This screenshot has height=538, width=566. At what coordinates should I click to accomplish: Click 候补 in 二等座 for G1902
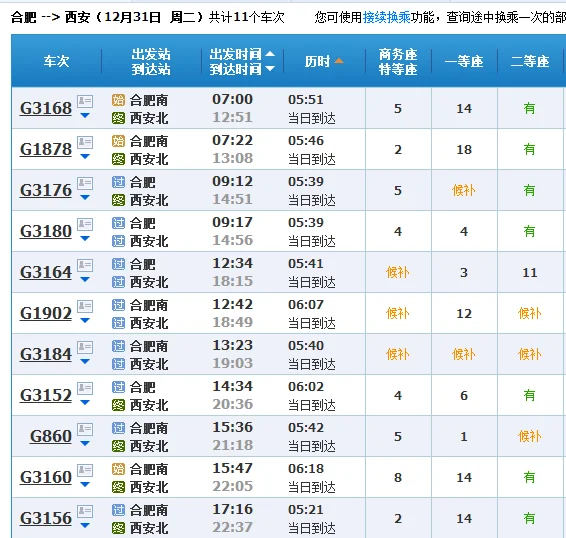[x=530, y=313]
